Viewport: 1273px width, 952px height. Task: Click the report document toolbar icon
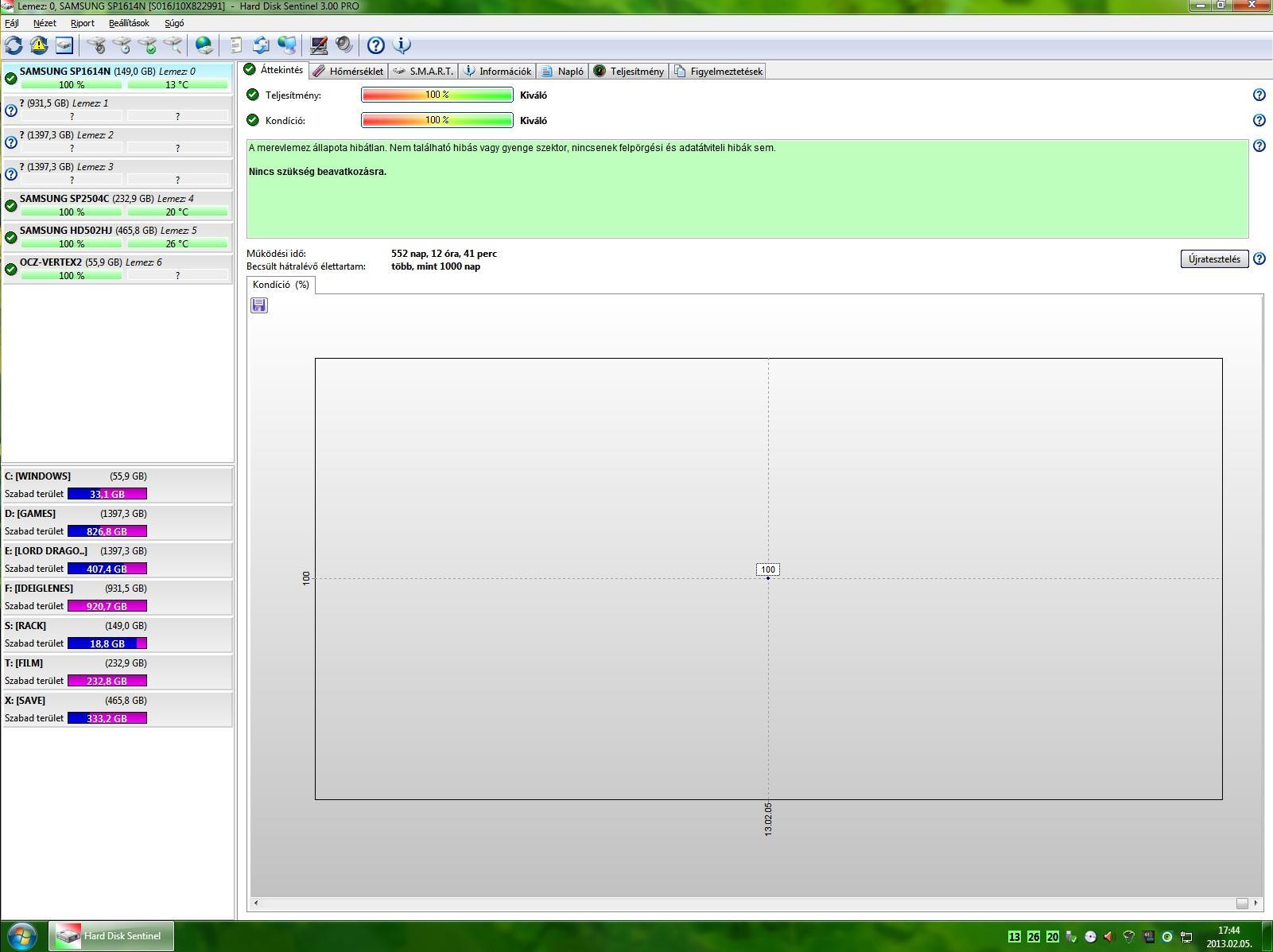tap(236, 45)
